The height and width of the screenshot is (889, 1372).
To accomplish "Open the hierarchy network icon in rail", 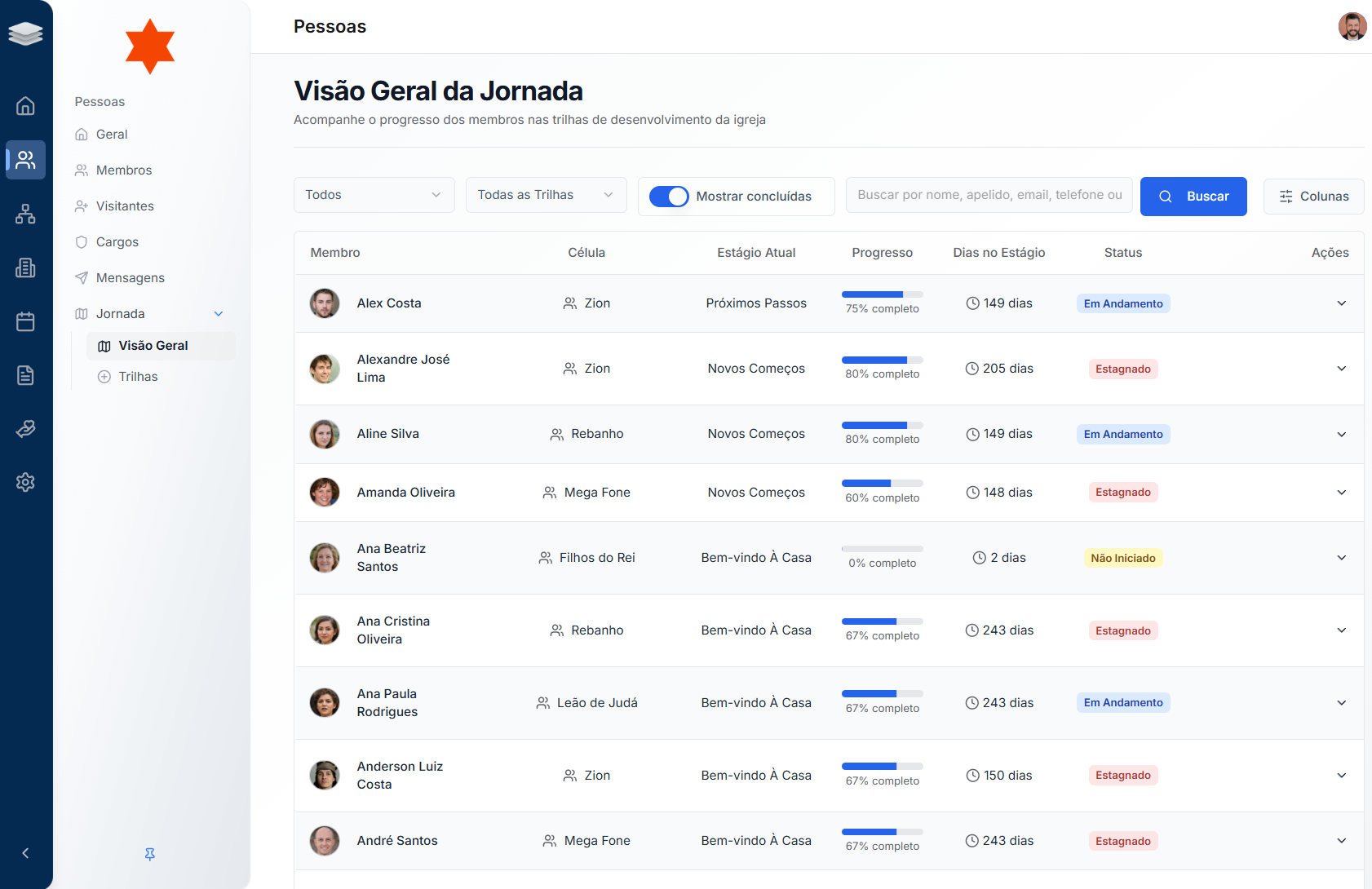I will point(25,214).
